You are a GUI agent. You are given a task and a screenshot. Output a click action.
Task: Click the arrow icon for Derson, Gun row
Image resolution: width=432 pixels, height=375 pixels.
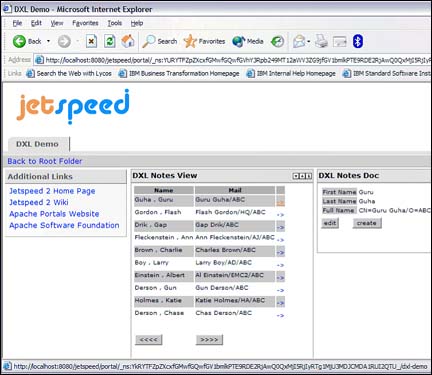click(280, 291)
